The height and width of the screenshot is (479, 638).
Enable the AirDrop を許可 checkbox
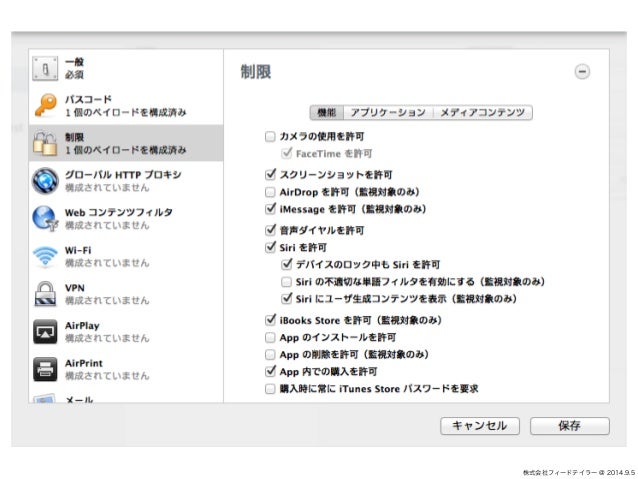pos(270,192)
